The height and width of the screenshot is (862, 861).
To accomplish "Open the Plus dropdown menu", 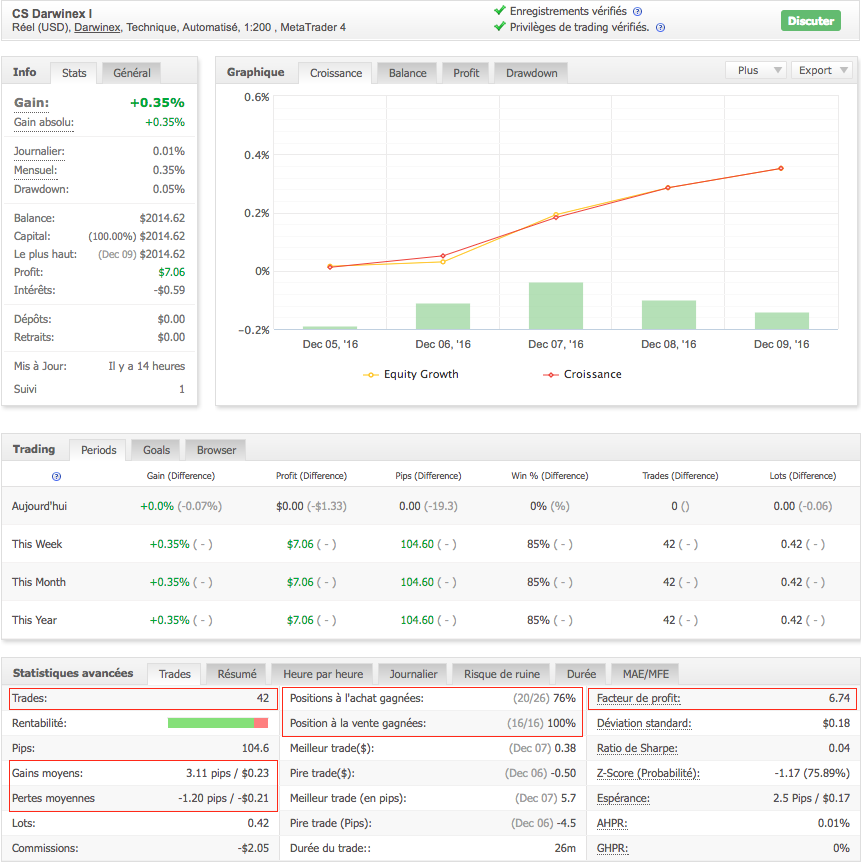I will (x=756, y=70).
